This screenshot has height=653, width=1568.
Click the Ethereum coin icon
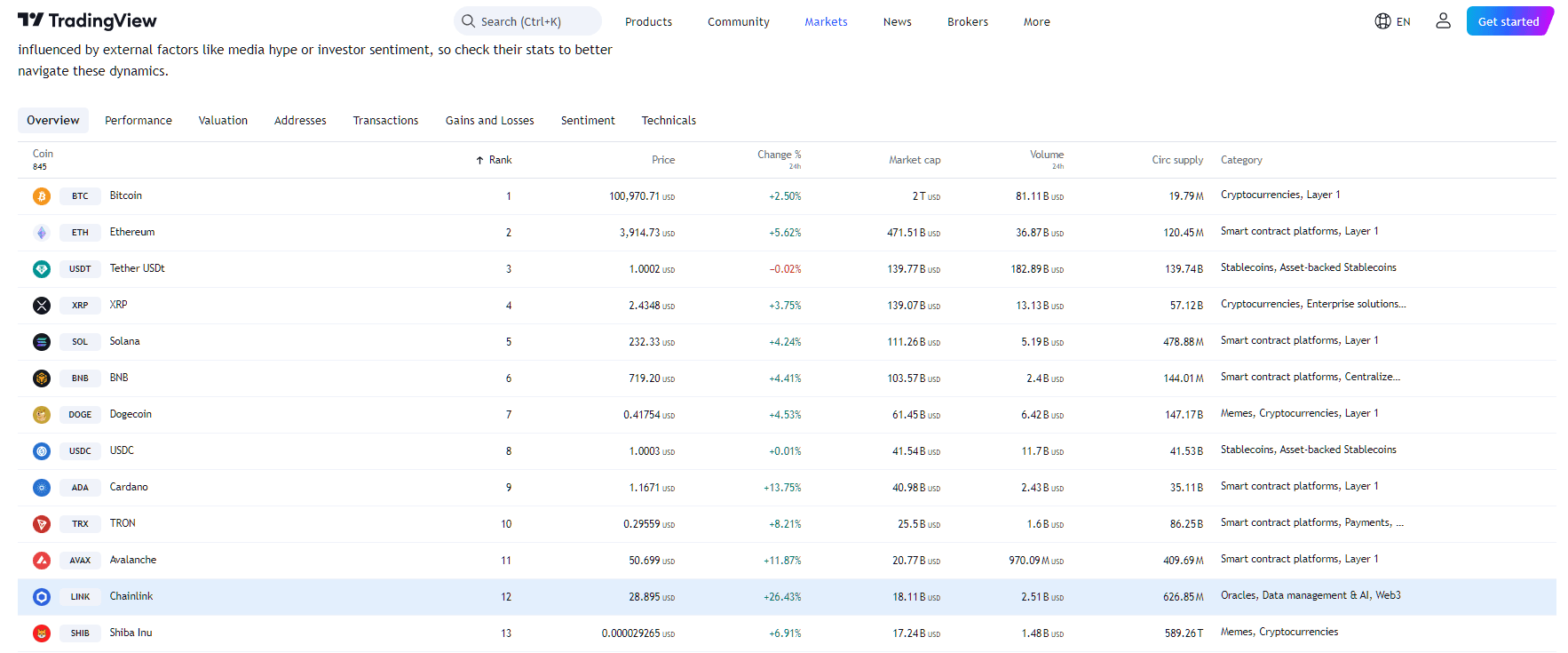click(x=42, y=233)
